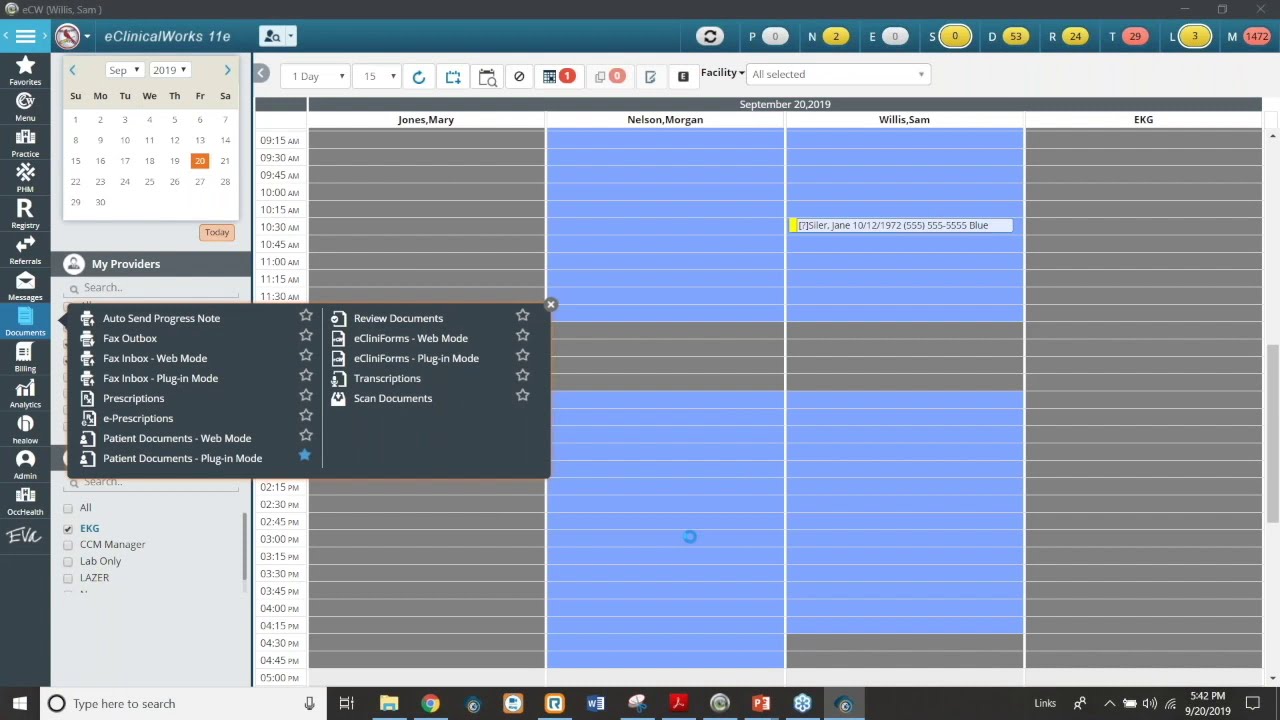Click the add appointment slot icon

(x=453, y=77)
